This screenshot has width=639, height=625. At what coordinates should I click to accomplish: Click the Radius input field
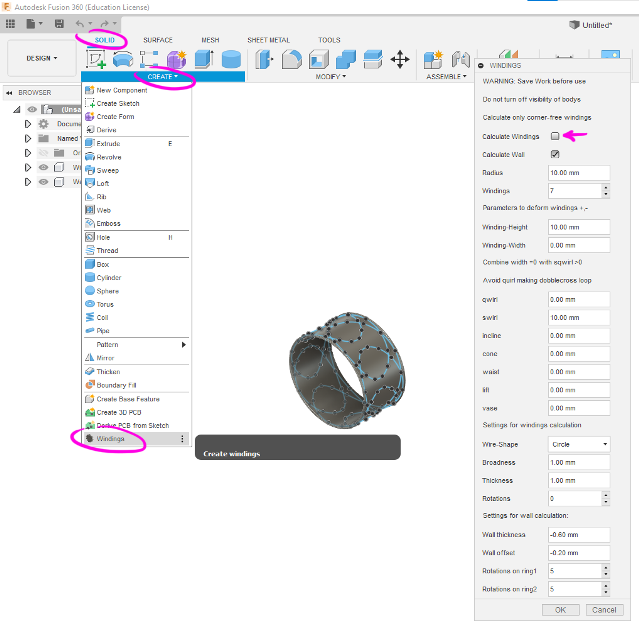tap(579, 173)
